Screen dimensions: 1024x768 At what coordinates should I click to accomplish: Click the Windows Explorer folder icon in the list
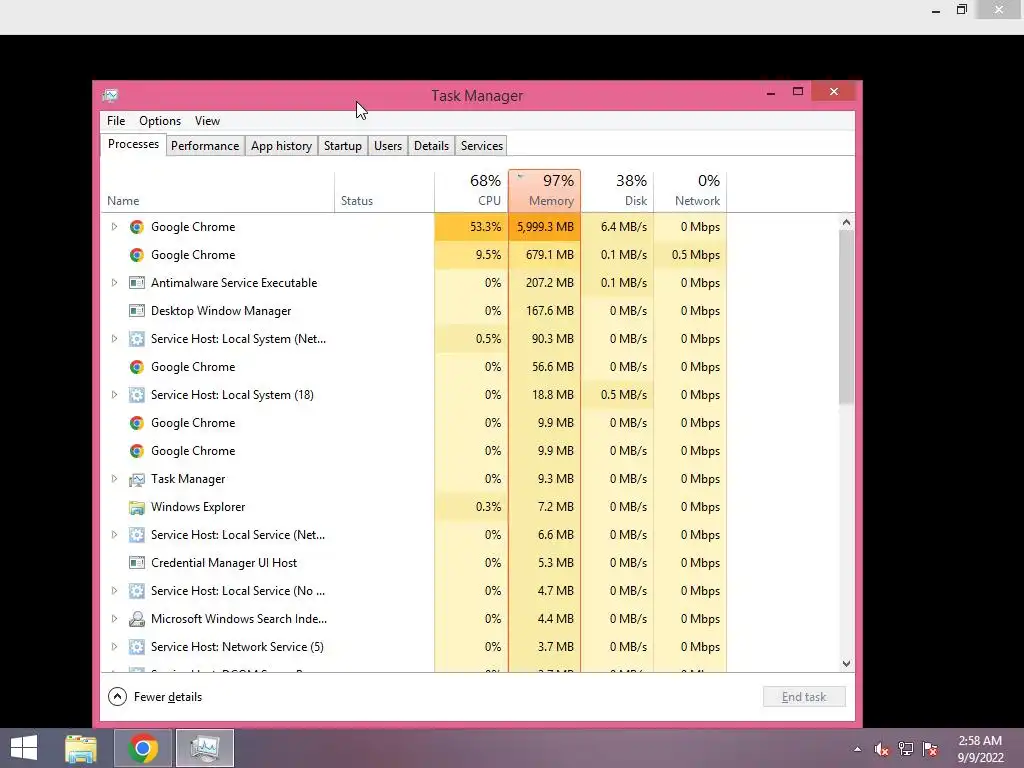point(136,507)
